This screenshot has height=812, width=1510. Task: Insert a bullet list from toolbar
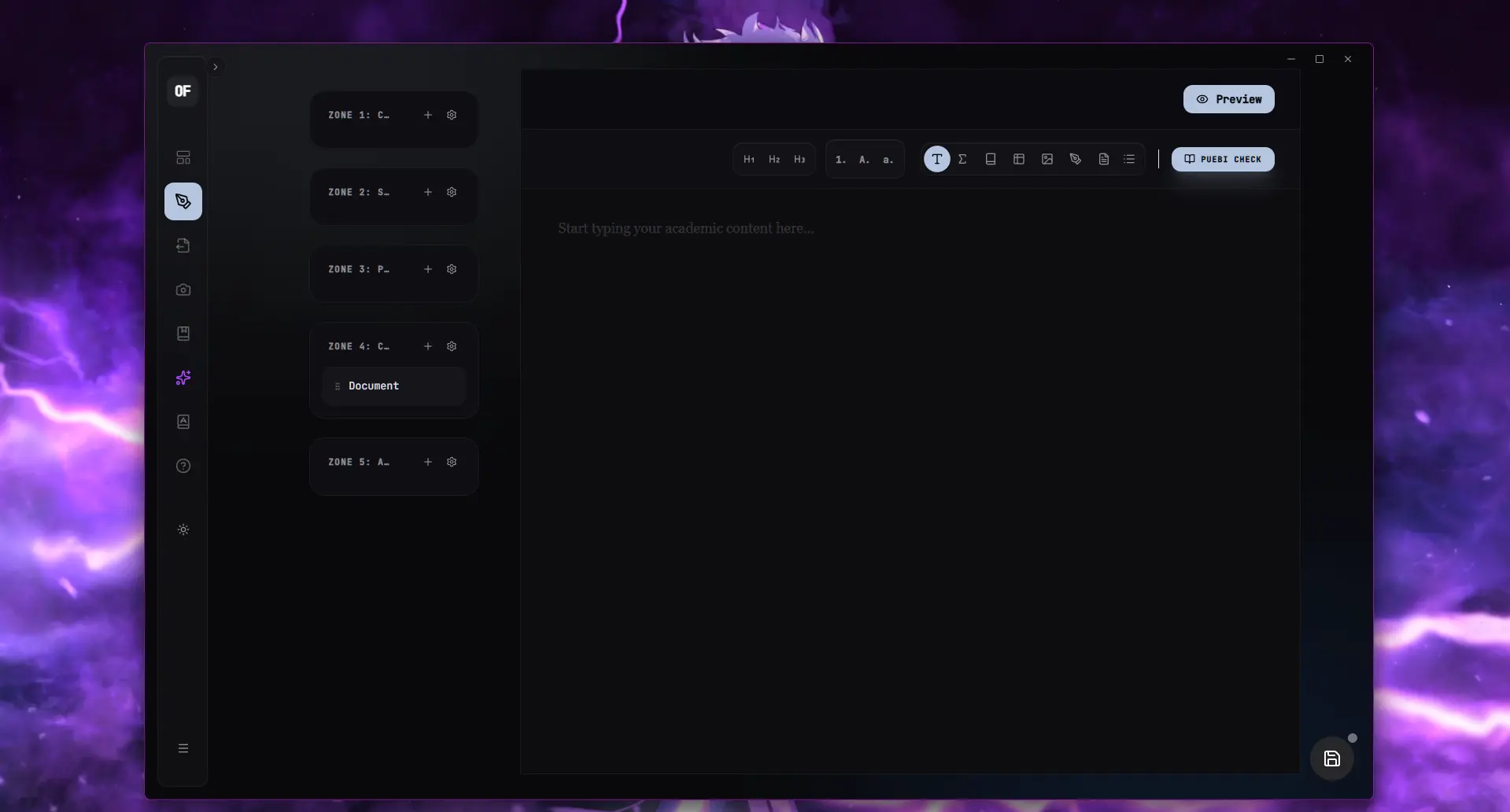1129,159
